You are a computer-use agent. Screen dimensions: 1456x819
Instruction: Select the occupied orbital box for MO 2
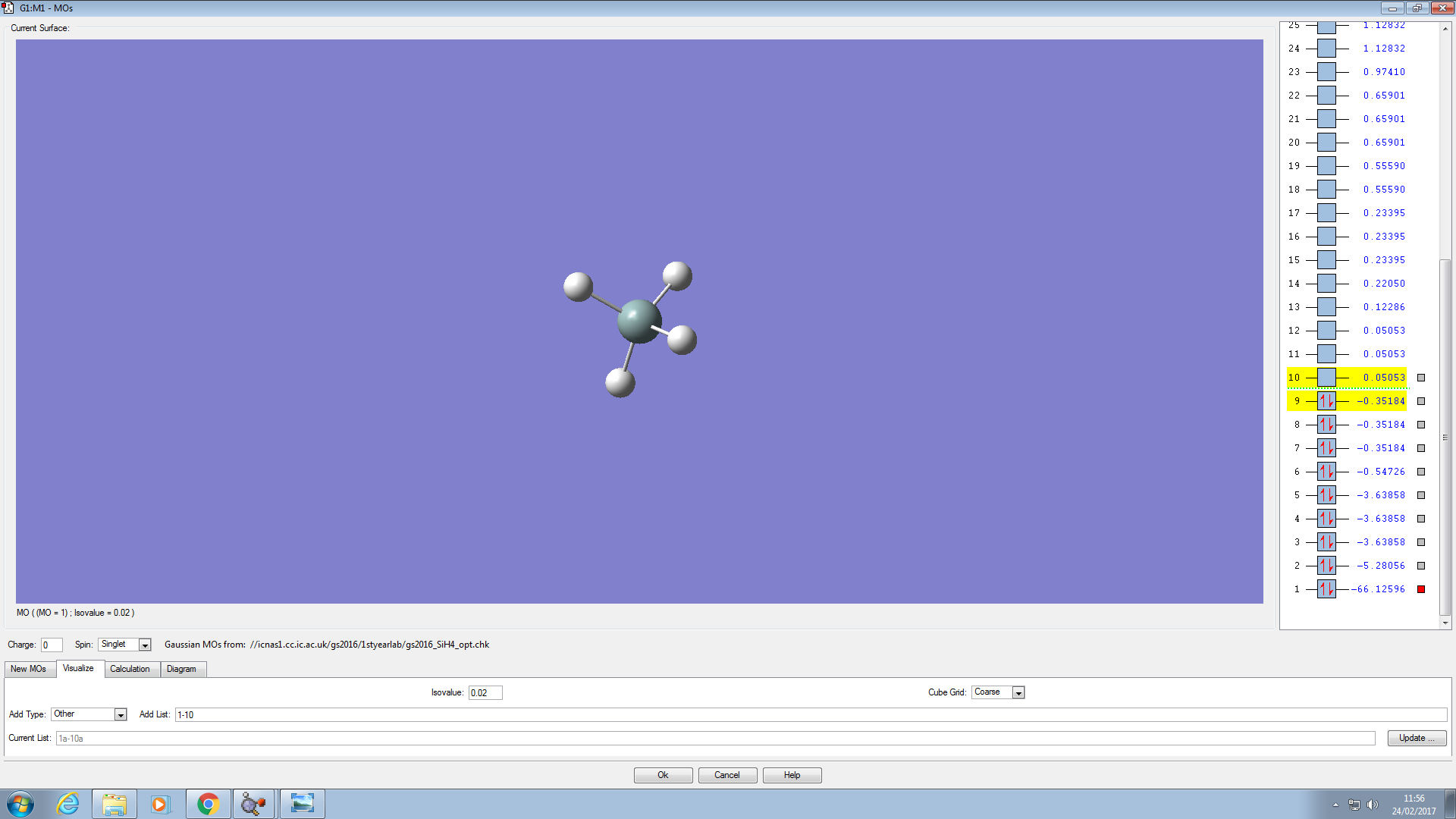tap(1326, 566)
